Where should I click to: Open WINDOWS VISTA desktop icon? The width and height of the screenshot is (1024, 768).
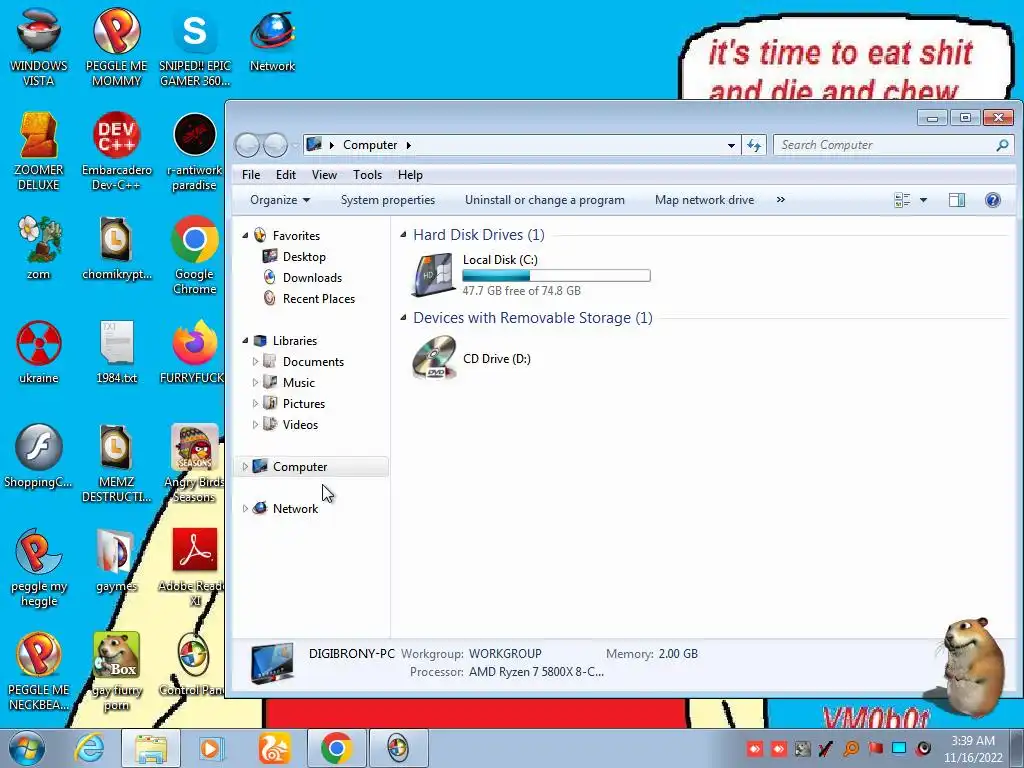(x=39, y=46)
